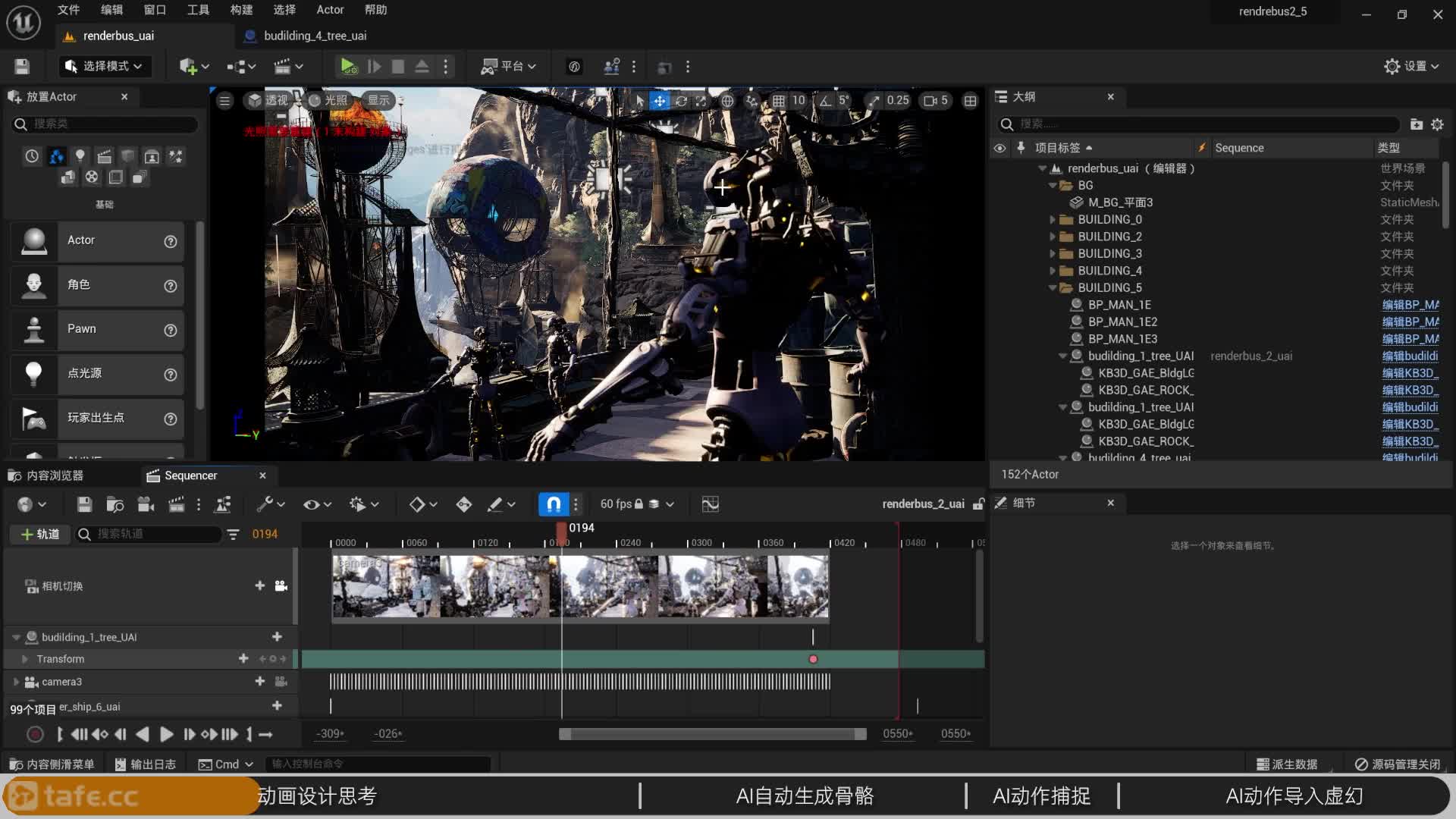Open the 60 fps frame rate dropdown

pyautogui.click(x=637, y=504)
